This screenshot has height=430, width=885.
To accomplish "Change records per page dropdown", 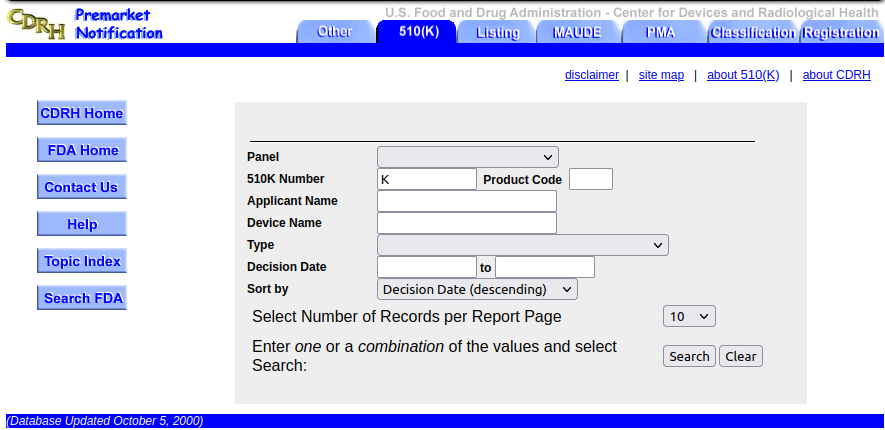I will [x=689, y=316].
